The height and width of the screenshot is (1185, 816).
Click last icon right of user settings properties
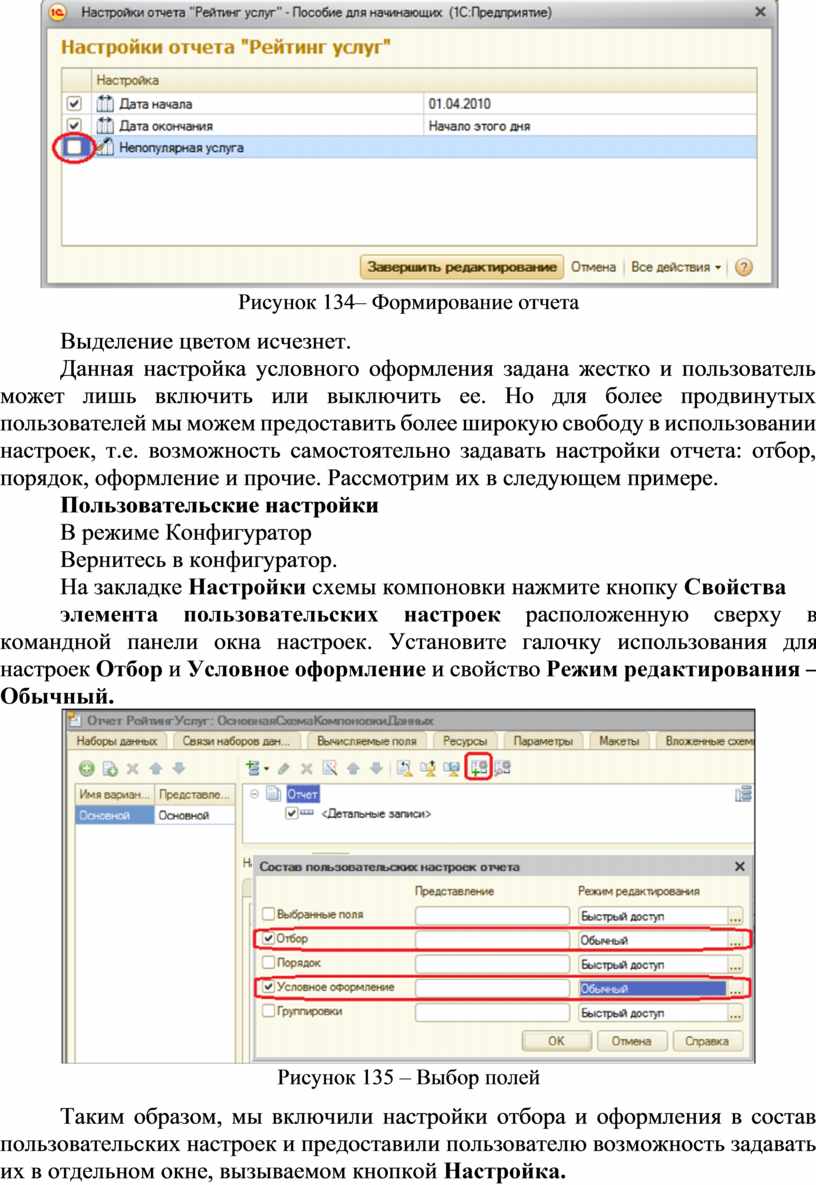(x=502, y=769)
